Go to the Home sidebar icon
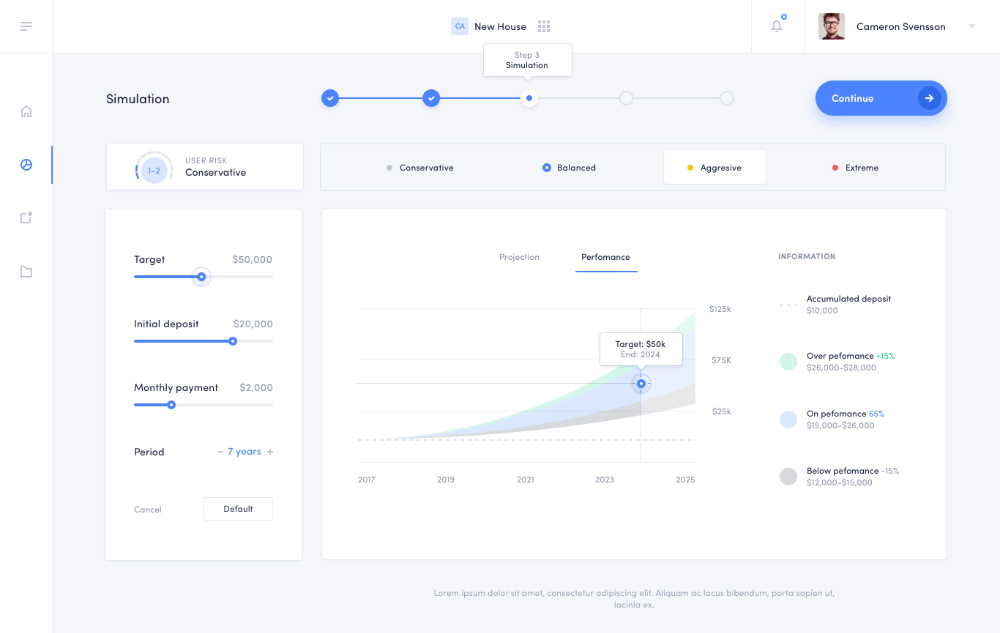 pyautogui.click(x=26, y=111)
